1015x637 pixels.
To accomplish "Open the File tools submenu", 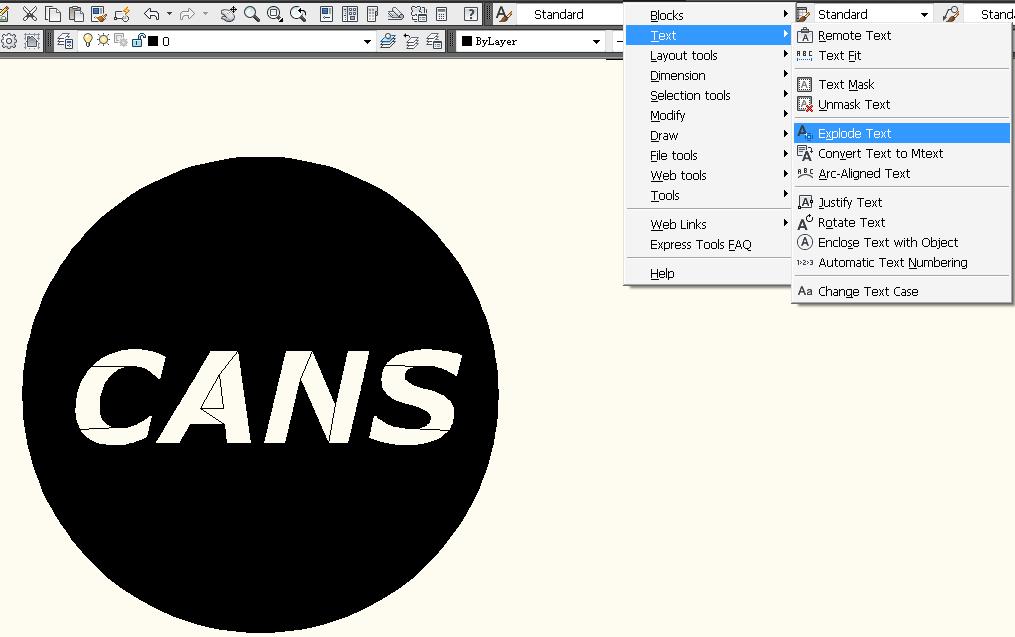I will pos(708,156).
